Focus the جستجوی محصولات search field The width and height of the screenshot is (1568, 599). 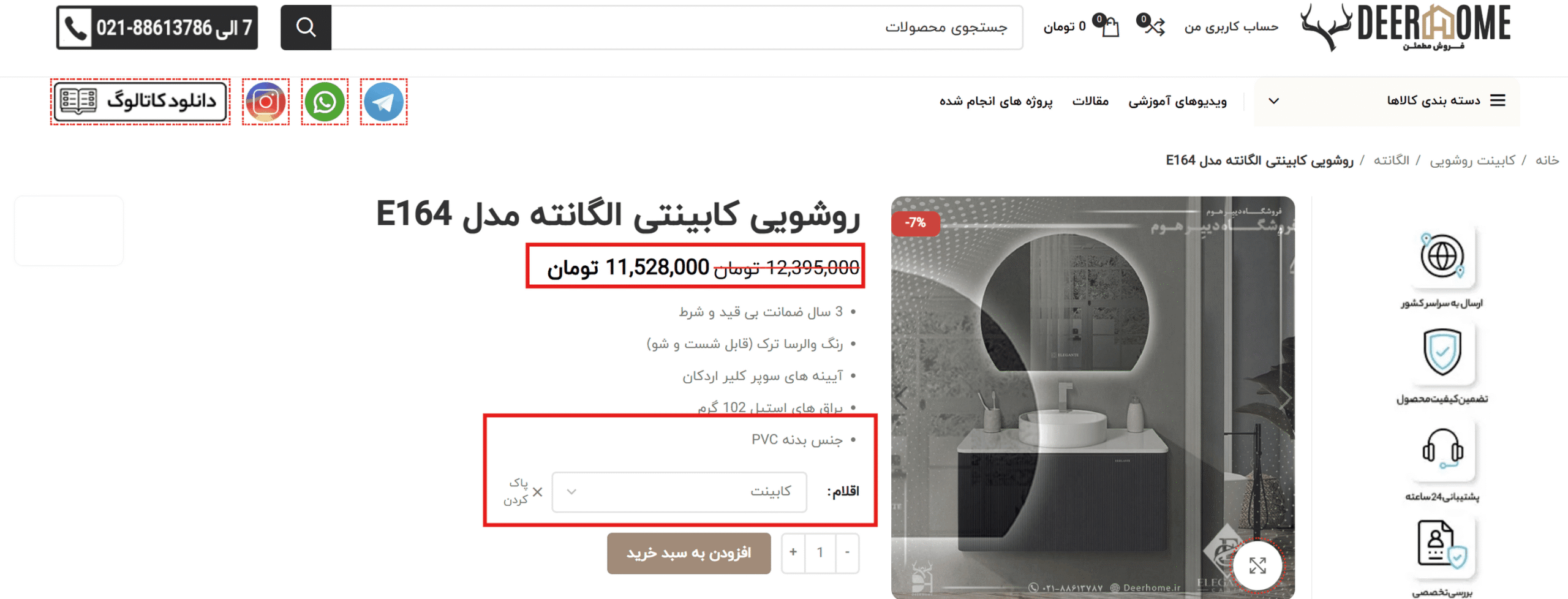coord(677,28)
